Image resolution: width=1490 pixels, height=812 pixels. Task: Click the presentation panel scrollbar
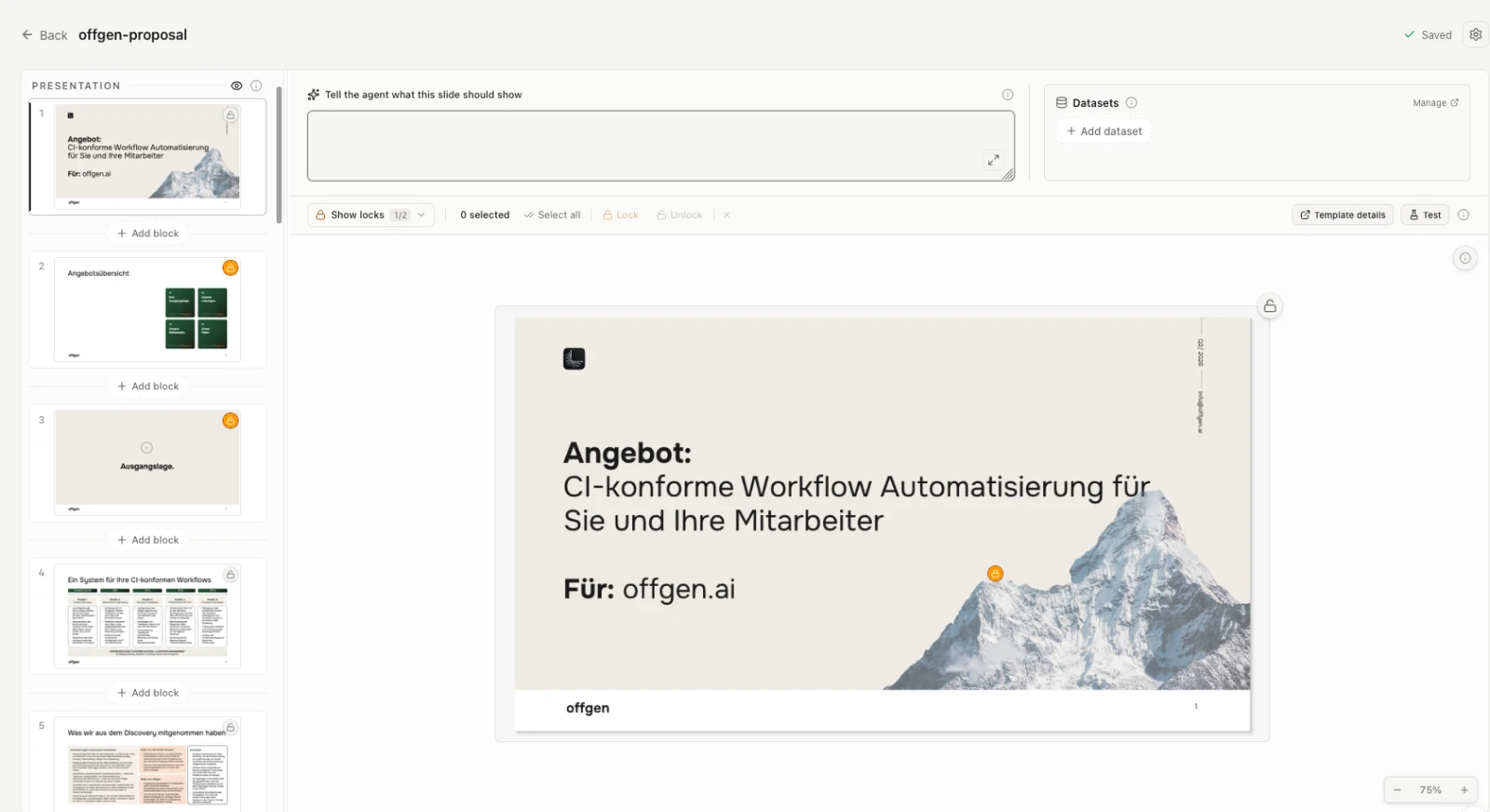tap(279, 155)
